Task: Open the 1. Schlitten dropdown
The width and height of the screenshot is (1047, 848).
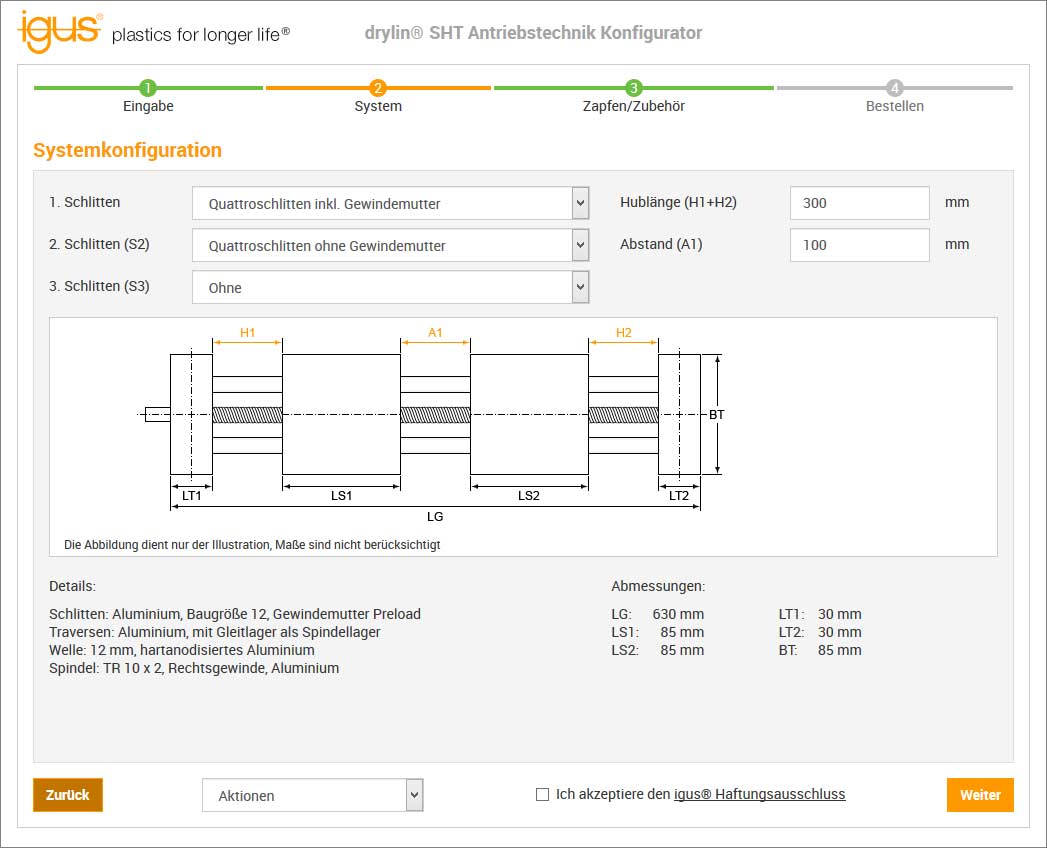Action: pos(390,204)
